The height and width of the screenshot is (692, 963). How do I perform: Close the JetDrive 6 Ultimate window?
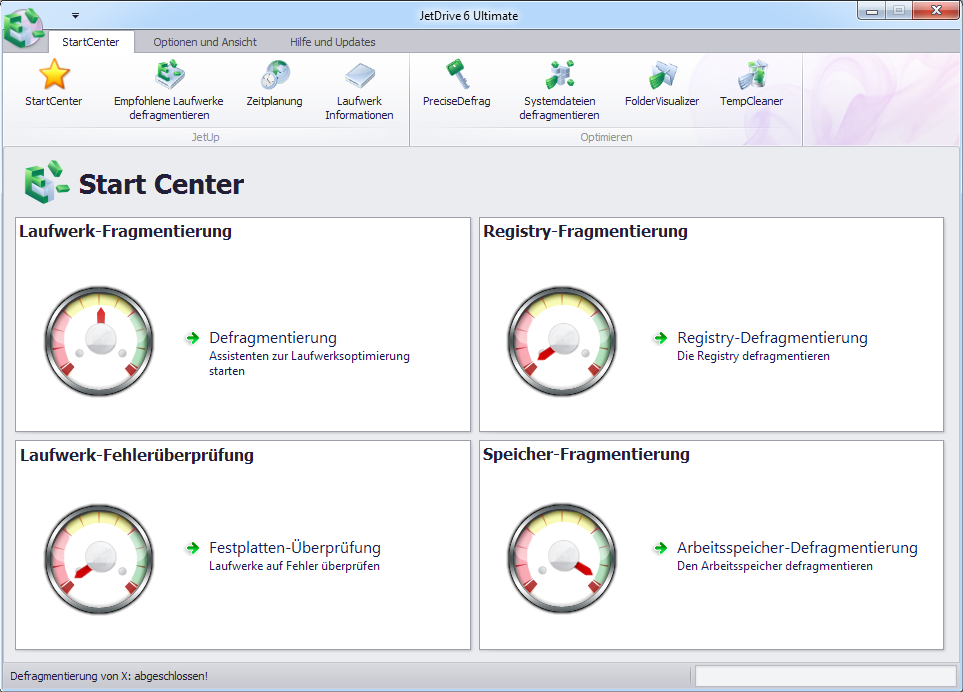(936, 10)
